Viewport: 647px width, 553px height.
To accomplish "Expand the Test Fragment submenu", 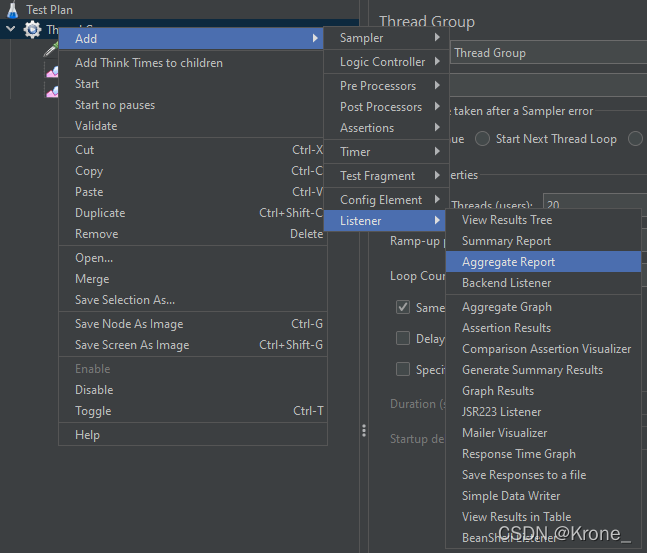I will 386,176.
